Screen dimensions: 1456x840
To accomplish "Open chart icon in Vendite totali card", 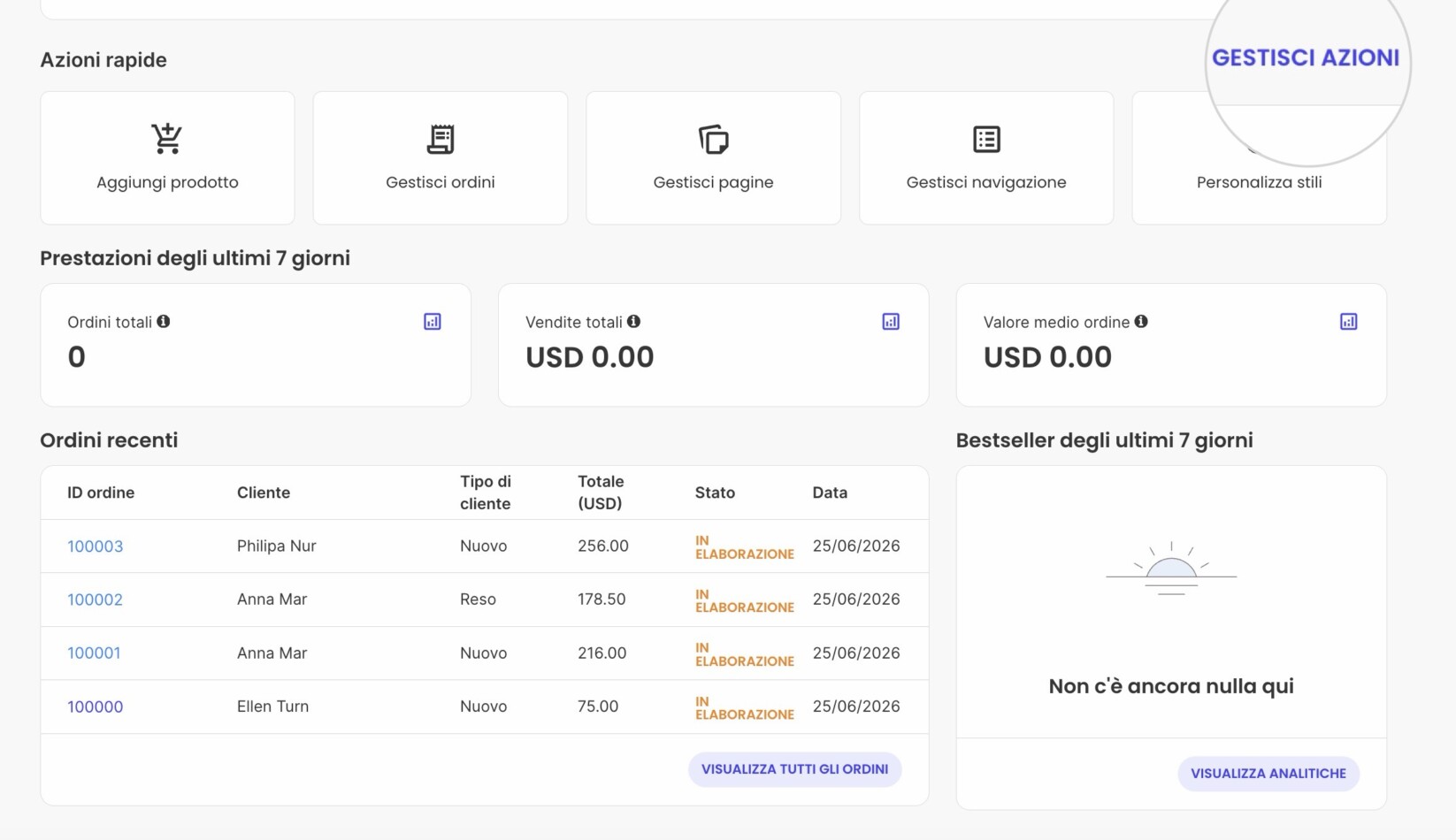I will click(x=891, y=322).
